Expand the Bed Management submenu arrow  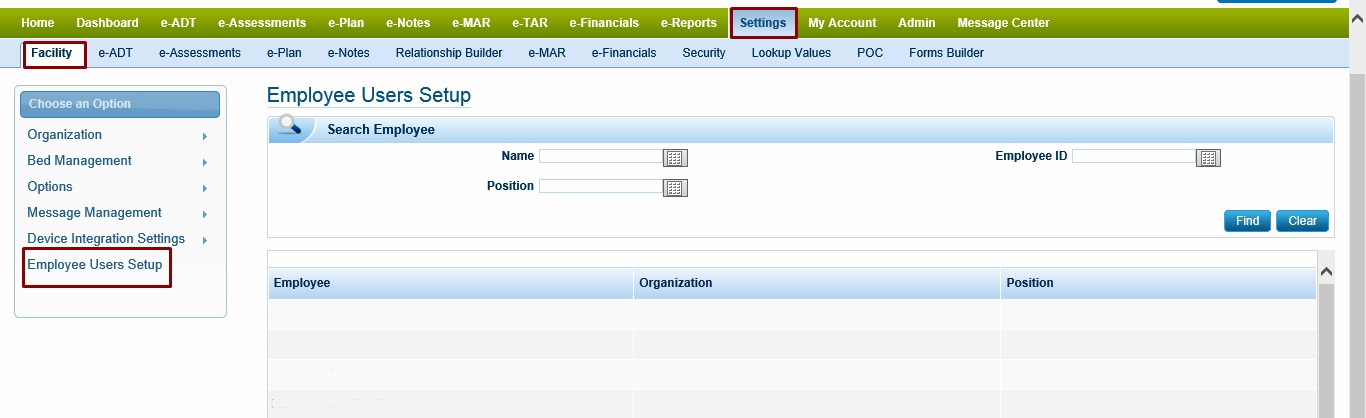coord(204,162)
